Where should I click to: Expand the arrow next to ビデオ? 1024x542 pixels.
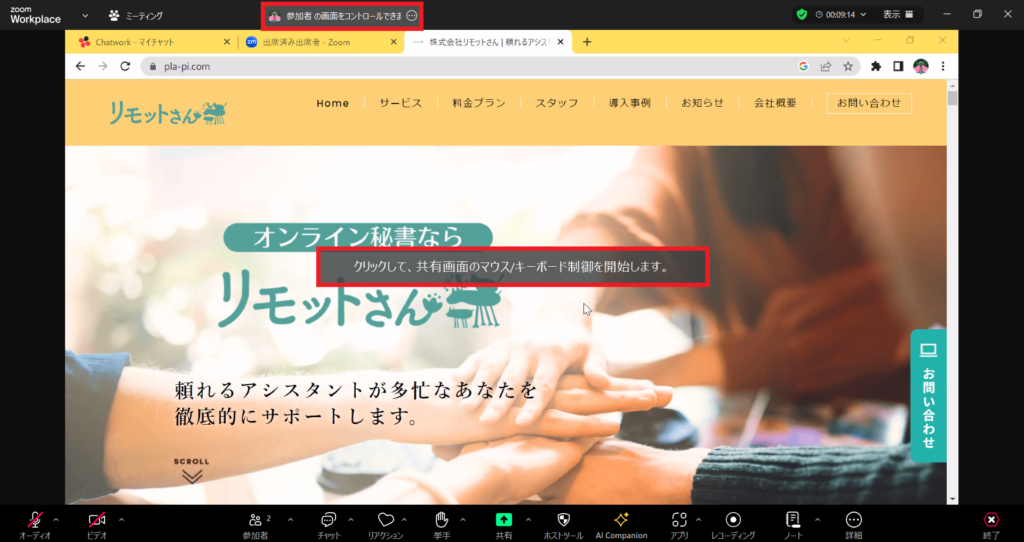coord(121,519)
